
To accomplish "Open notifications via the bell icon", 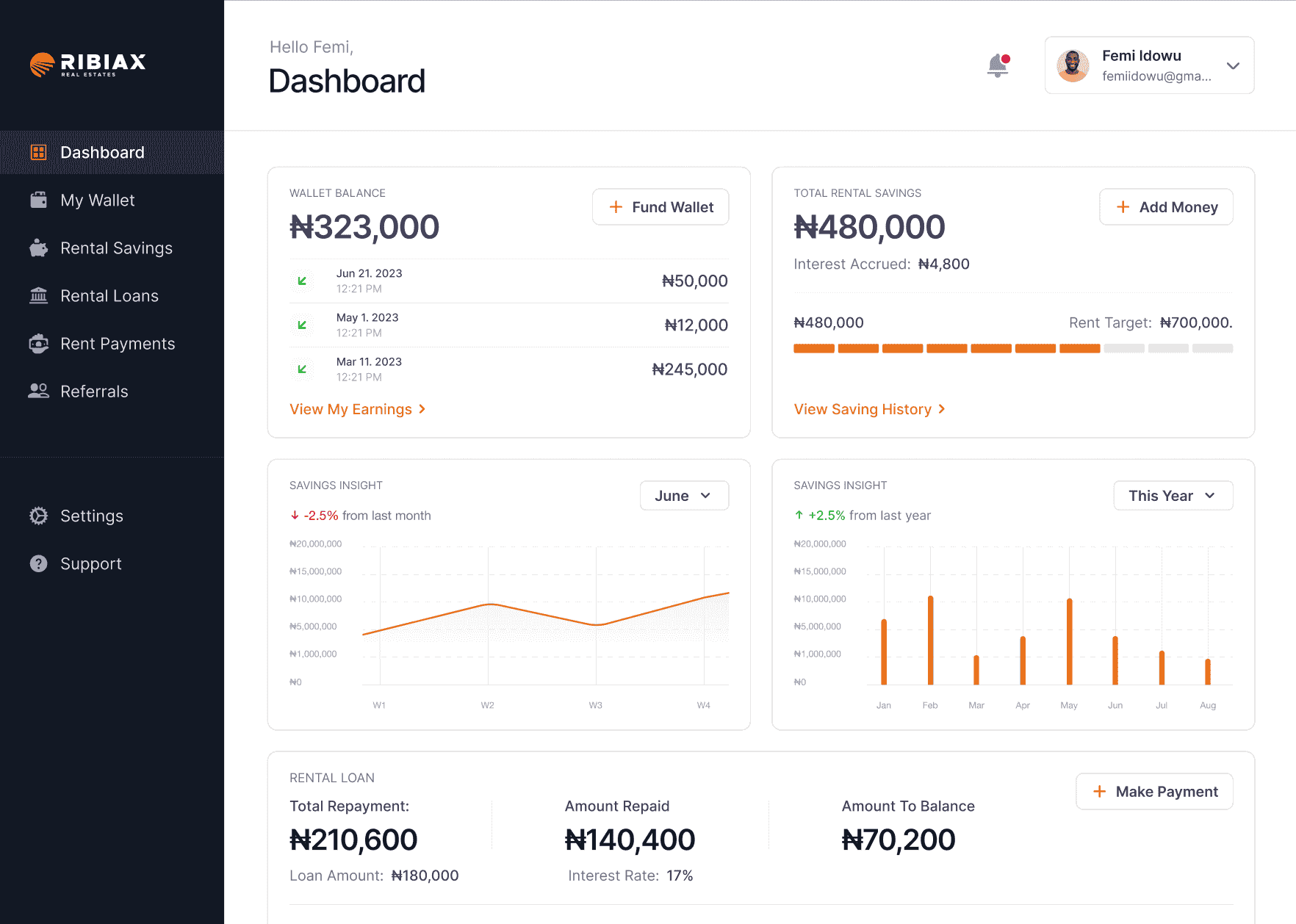I will pyautogui.click(x=998, y=65).
